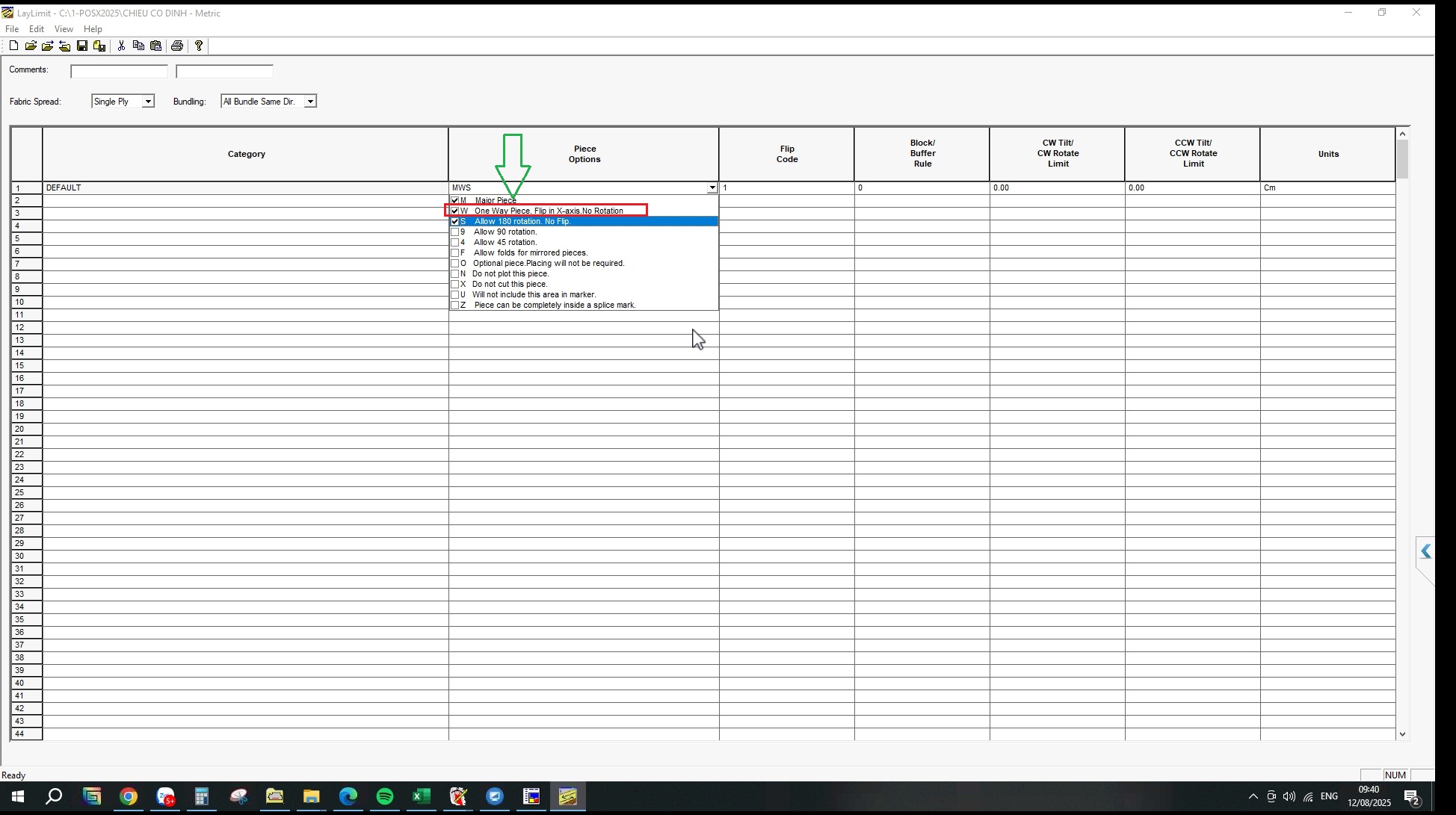Click the table's vertical scrollbar down arrow
Screen dimensions: 1456x815
(x=1402, y=734)
